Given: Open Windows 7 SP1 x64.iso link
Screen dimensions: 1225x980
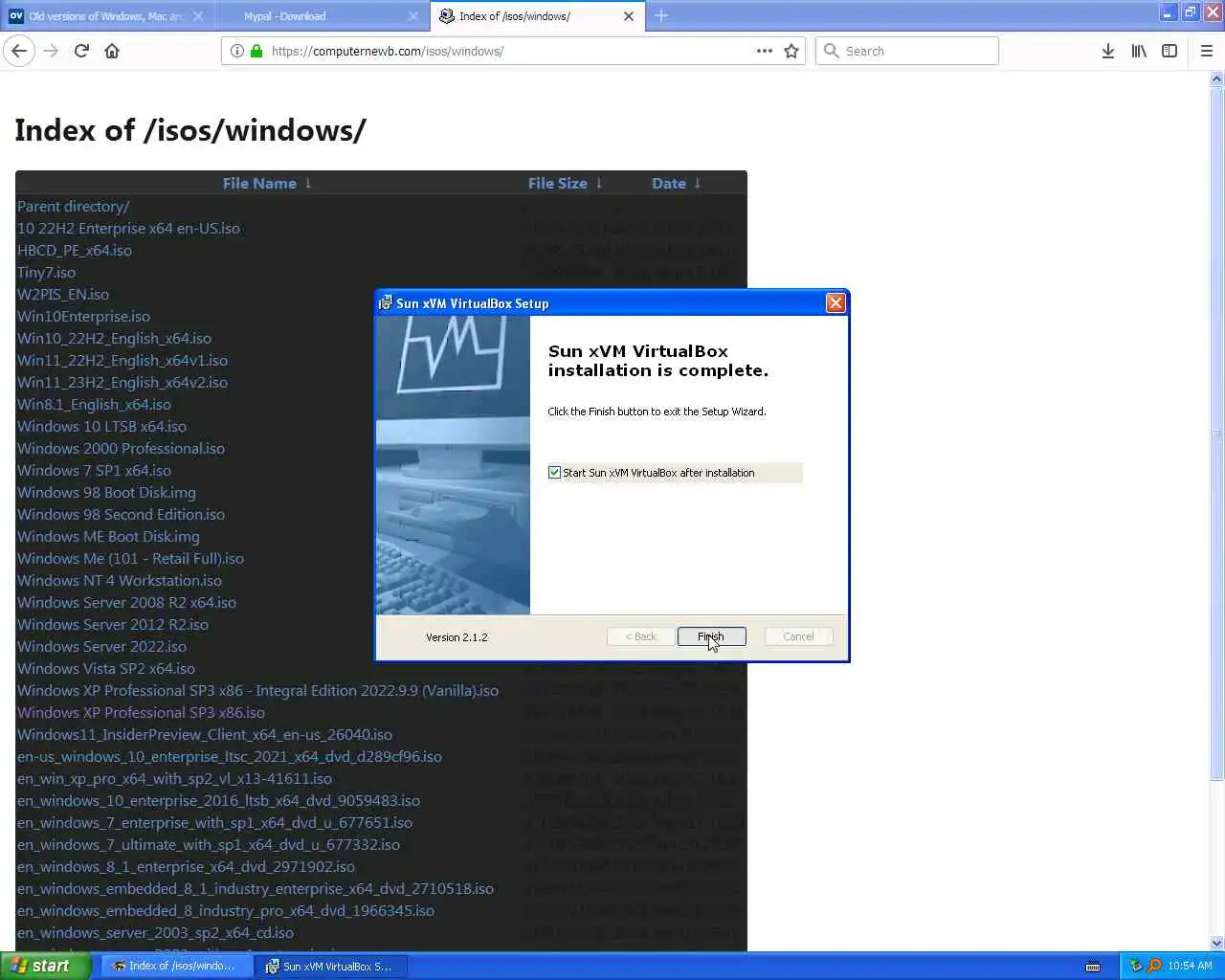Looking at the screenshot, I should click(x=94, y=470).
